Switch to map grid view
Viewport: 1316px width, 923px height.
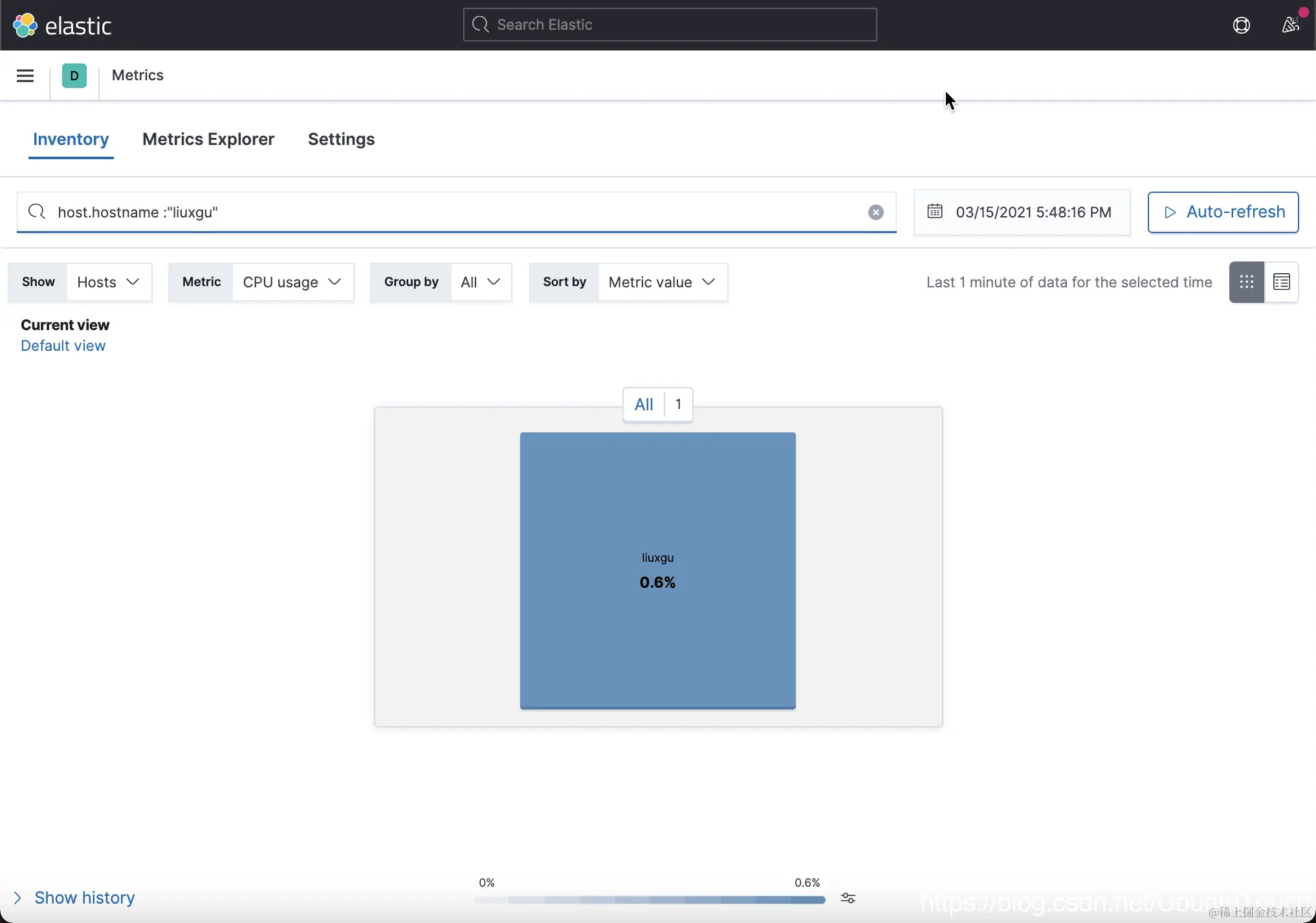pyautogui.click(x=1246, y=282)
